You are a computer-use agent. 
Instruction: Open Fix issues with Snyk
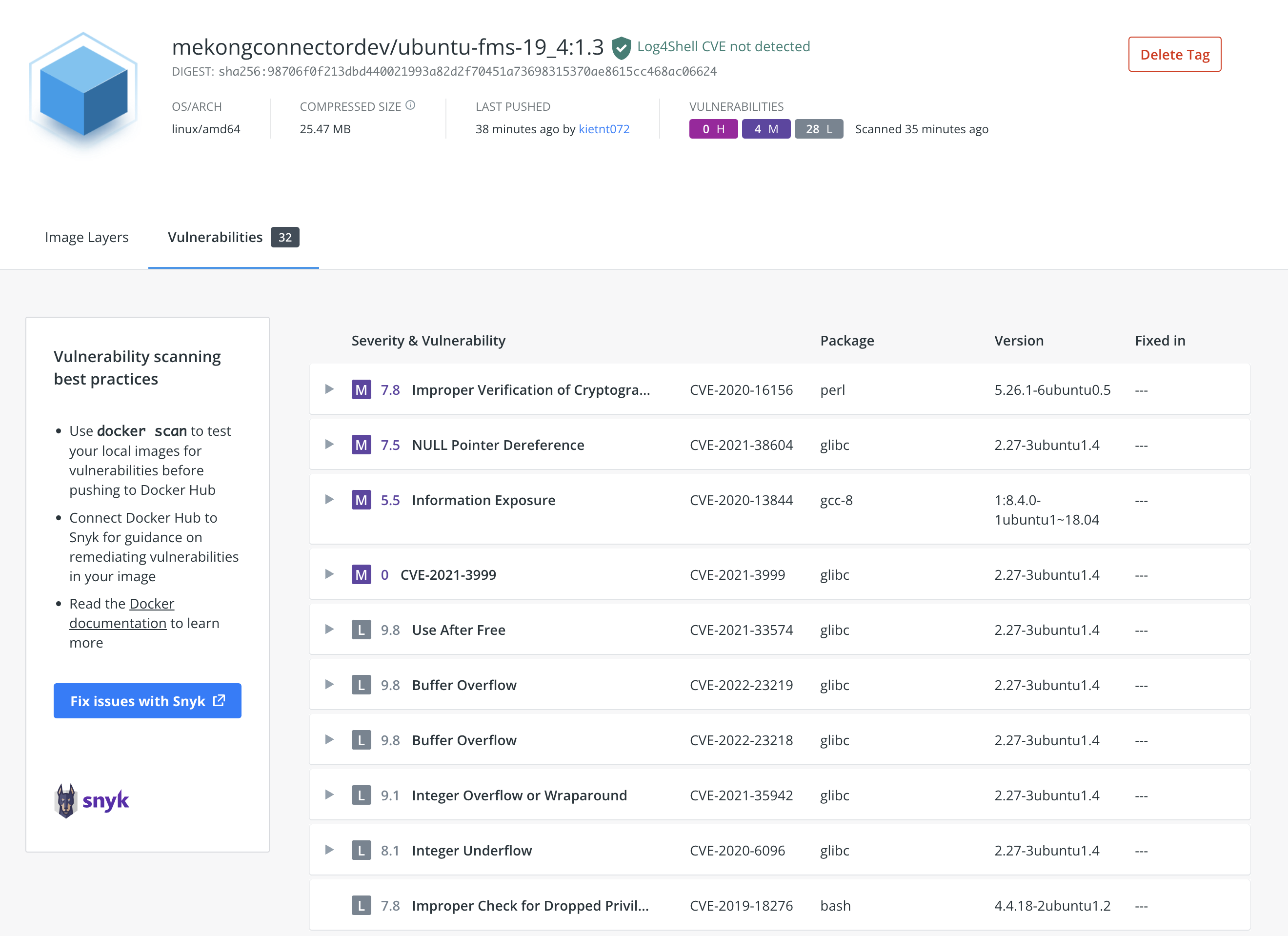[148, 701]
